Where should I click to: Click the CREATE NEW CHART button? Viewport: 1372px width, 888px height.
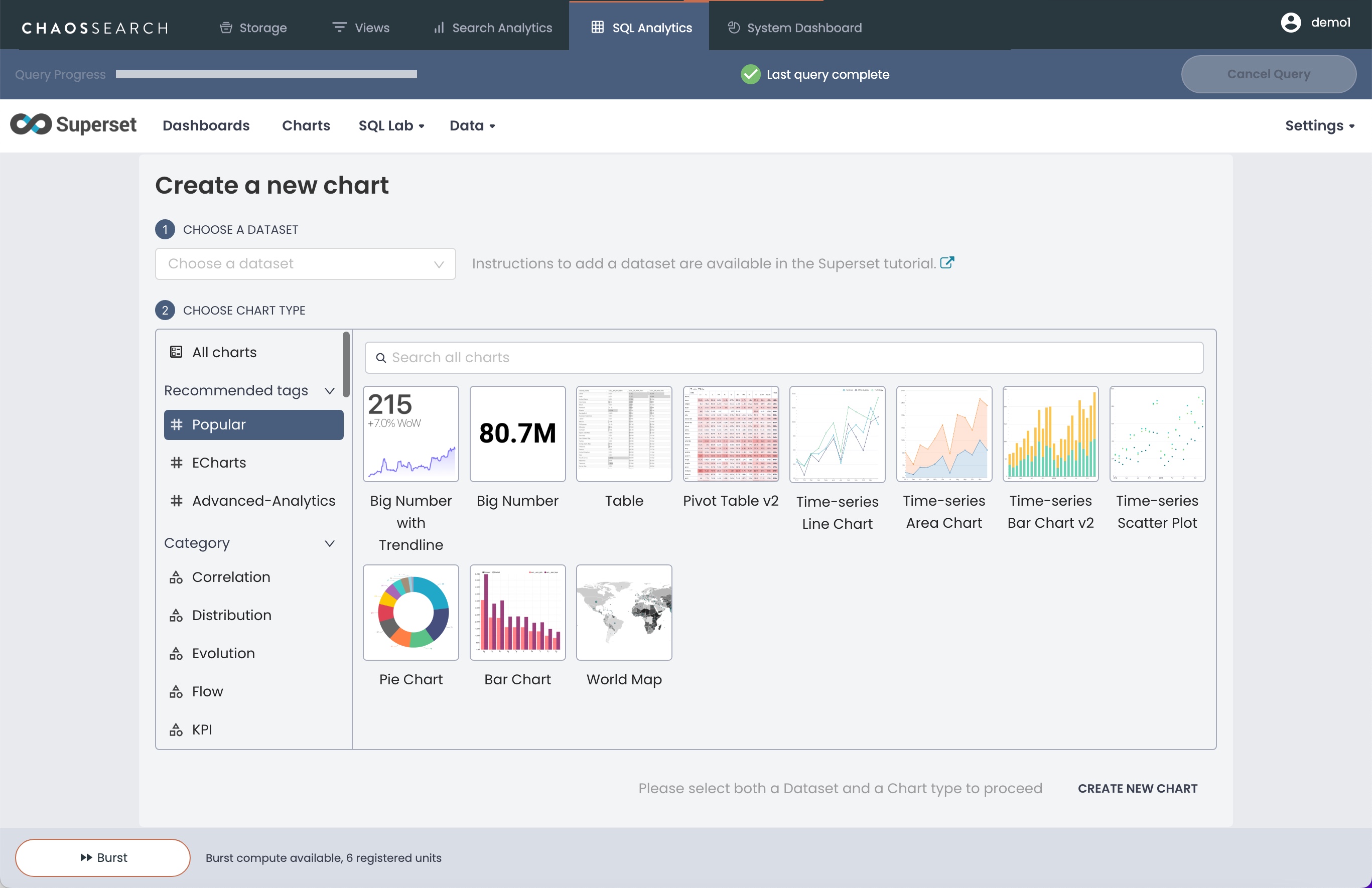point(1137,788)
